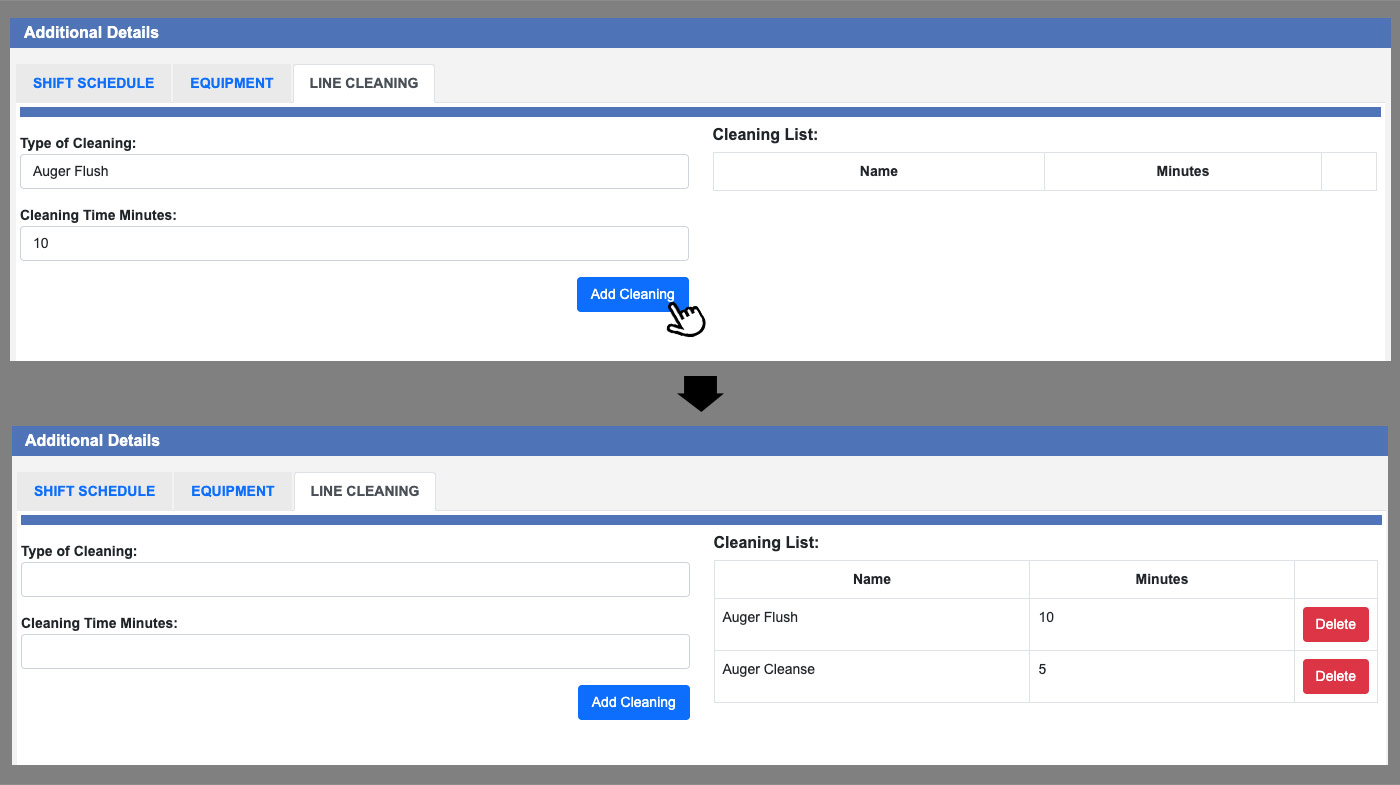Viewport: 1400px width, 785px height.
Task: Delete the Auger Cleanse cleaning row
Action: click(x=1335, y=676)
